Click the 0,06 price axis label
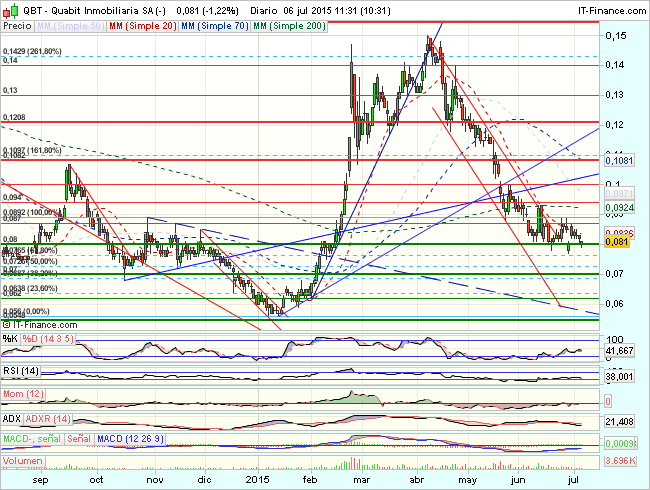 click(614, 303)
